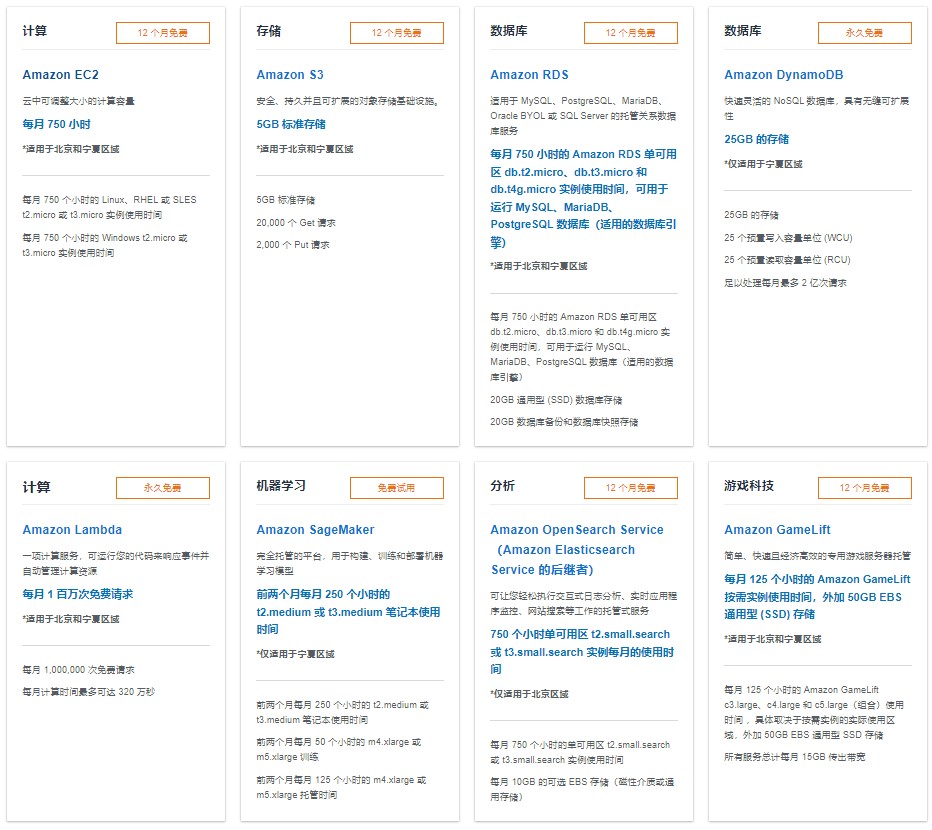Click the 永久免费 badge on the DynamoDB card
932x830 pixels.
[865, 33]
